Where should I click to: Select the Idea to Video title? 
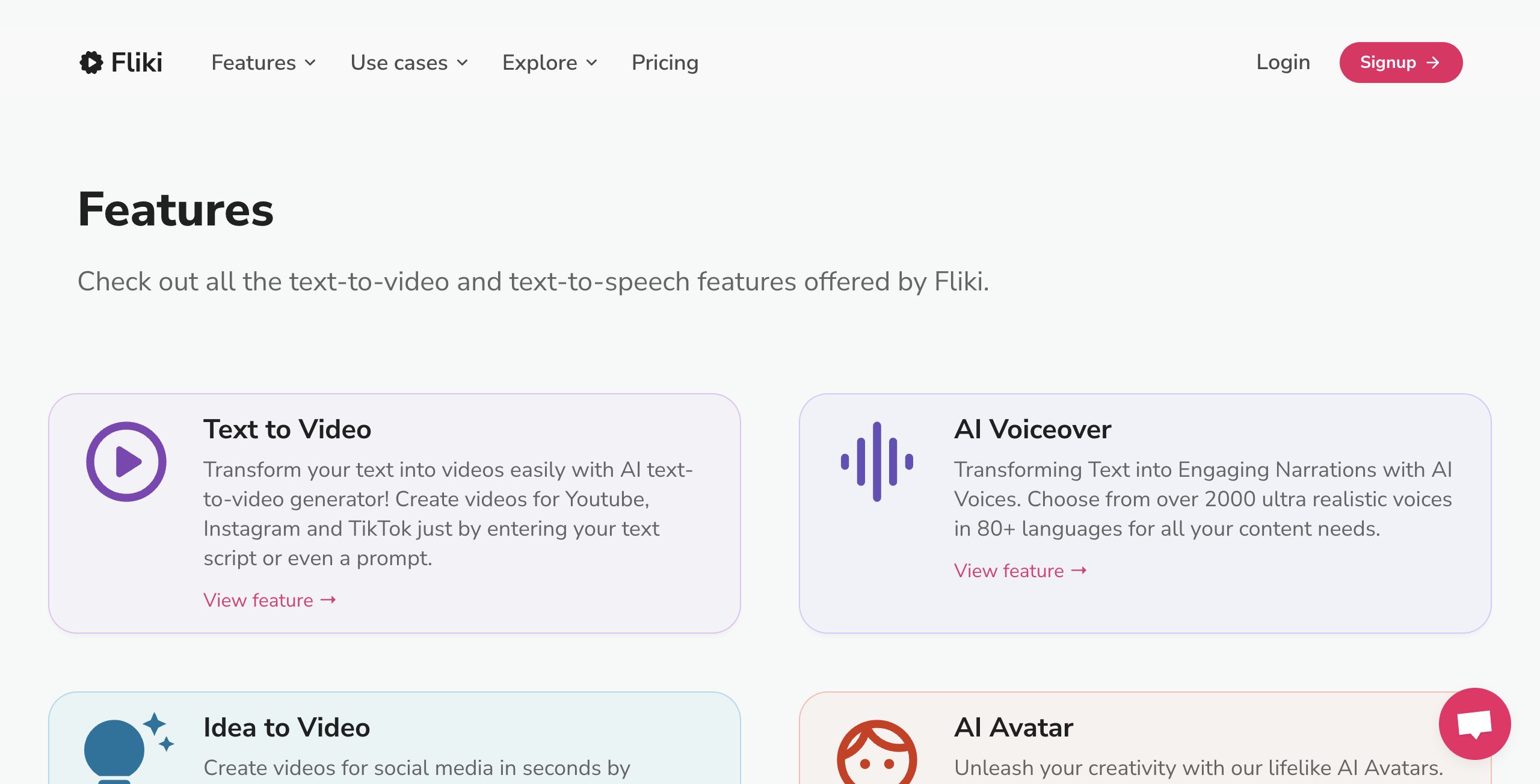[x=286, y=727]
